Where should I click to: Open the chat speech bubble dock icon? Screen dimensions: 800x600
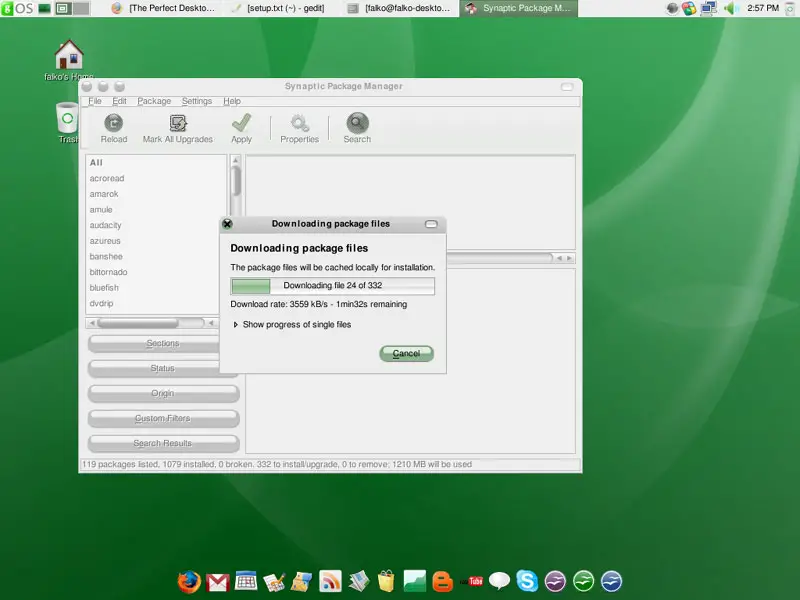[x=499, y=581]
